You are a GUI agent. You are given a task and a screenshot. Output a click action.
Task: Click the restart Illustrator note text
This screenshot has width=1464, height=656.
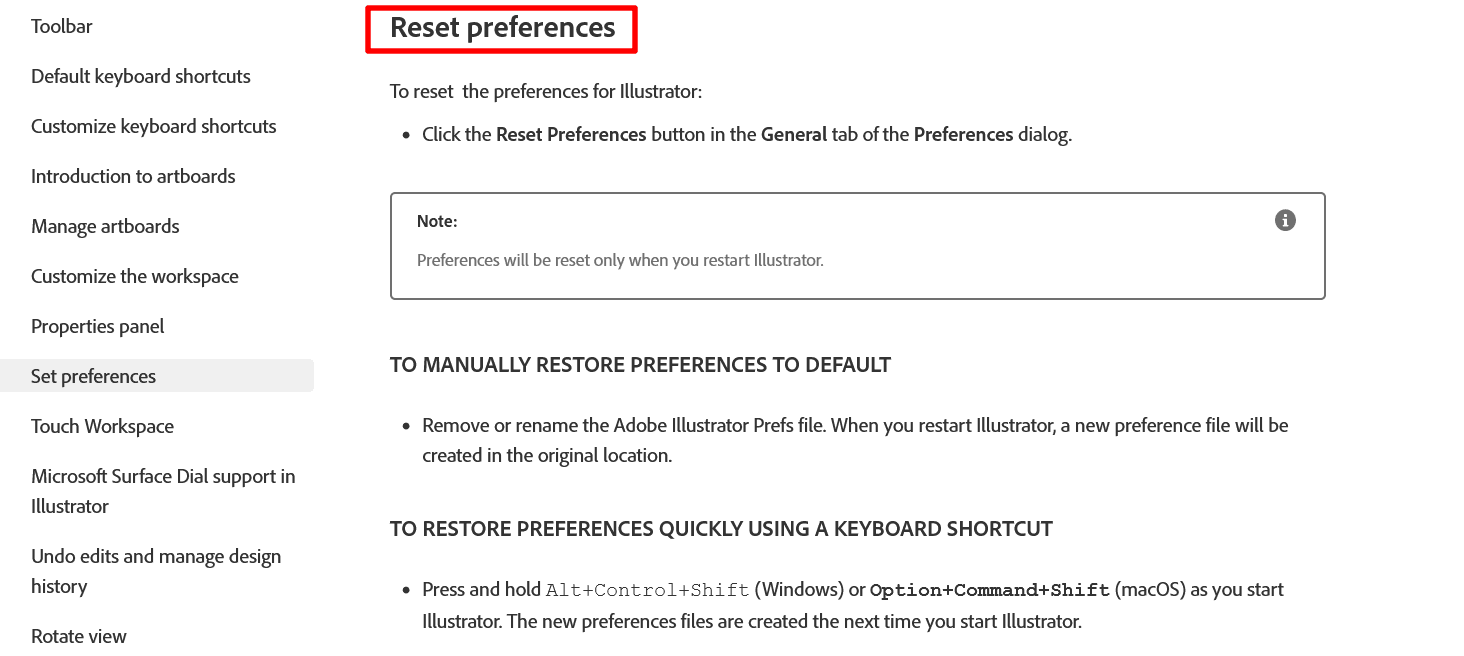pos(620,260)
